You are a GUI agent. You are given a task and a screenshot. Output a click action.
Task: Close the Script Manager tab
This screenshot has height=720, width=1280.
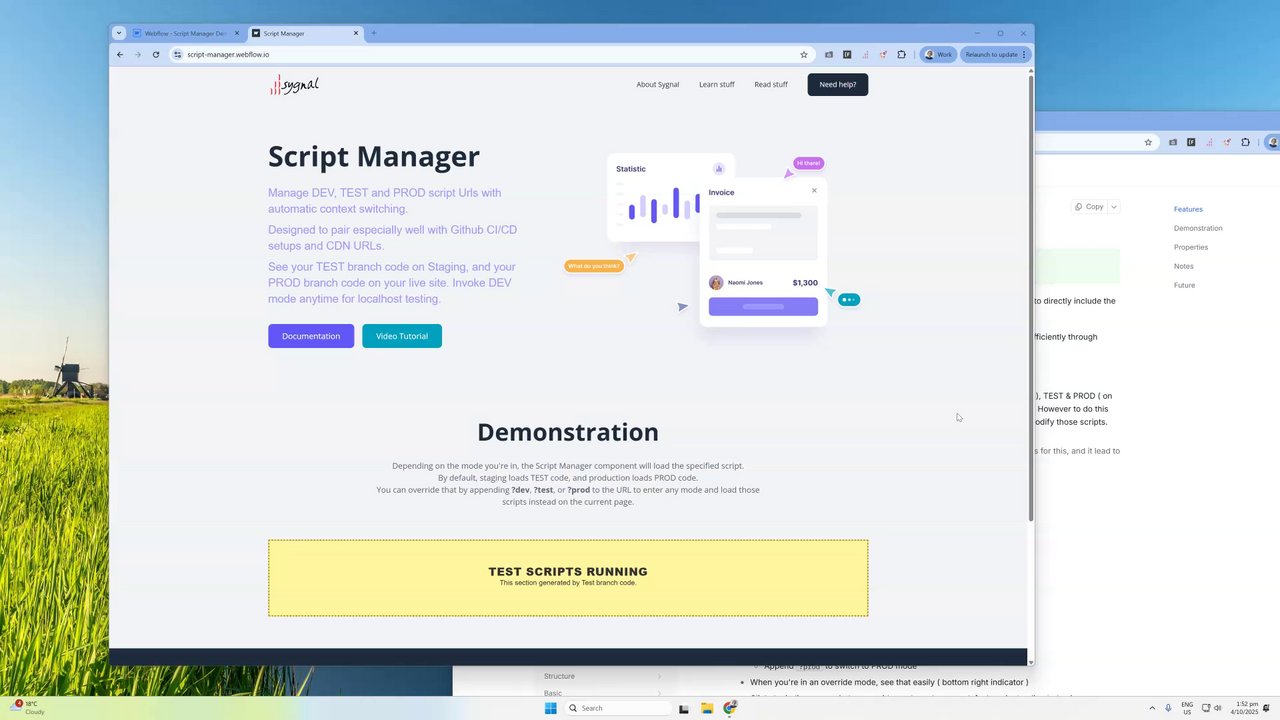tap(356, 33)
